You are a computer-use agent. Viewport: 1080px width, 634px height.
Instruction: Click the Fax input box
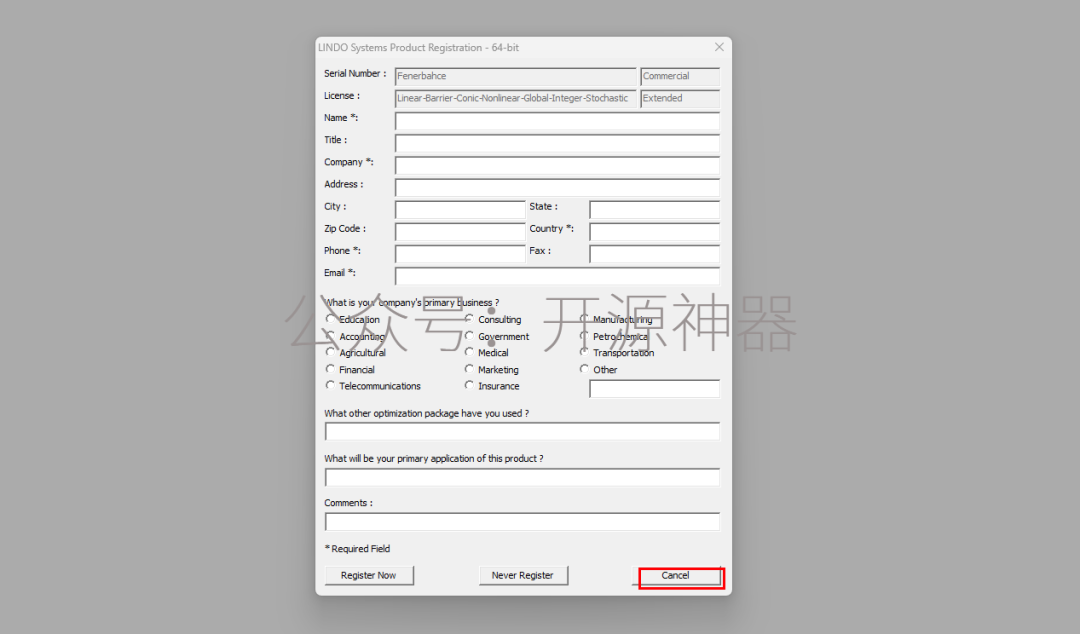(x=654, y=254)
